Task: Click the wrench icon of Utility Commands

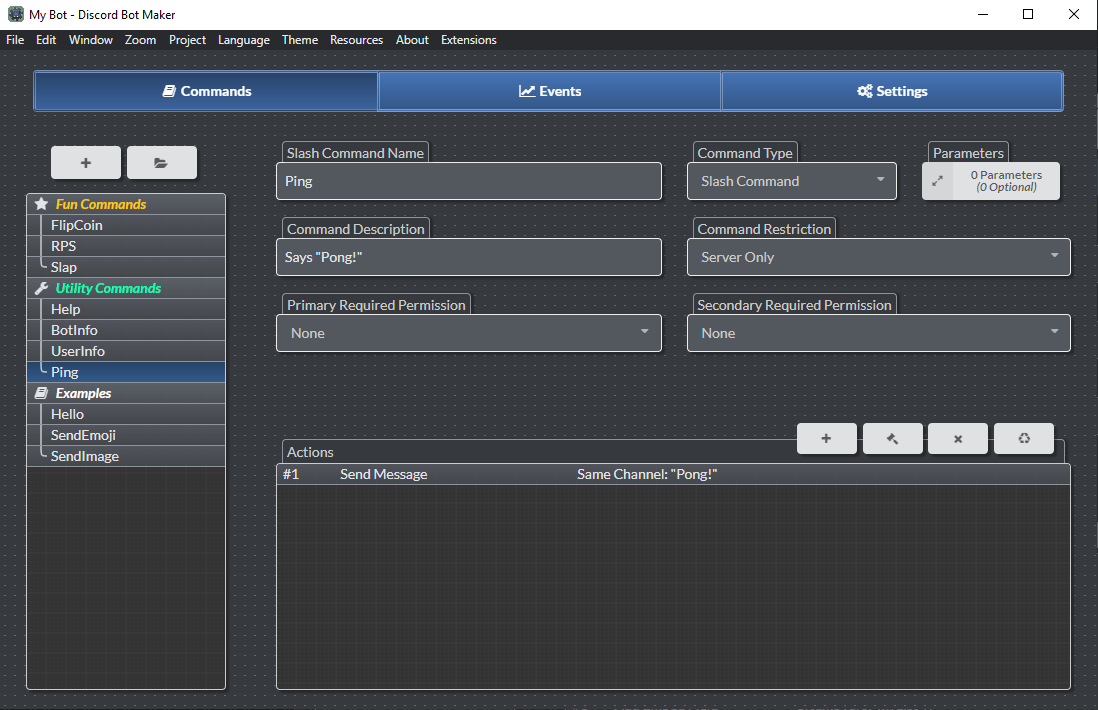Action: point(41,288)
